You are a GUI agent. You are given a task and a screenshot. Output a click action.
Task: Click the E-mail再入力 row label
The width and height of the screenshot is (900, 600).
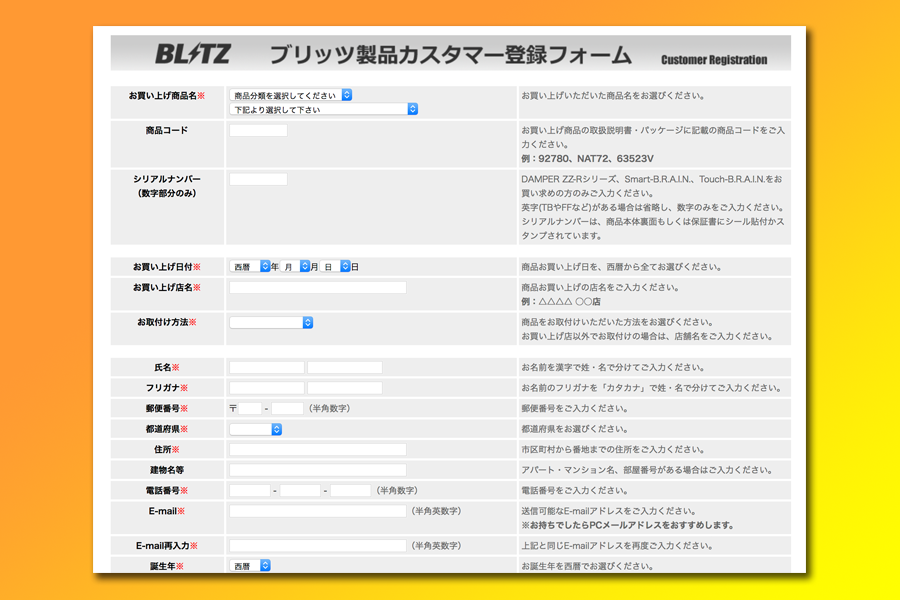click(167, 546)
